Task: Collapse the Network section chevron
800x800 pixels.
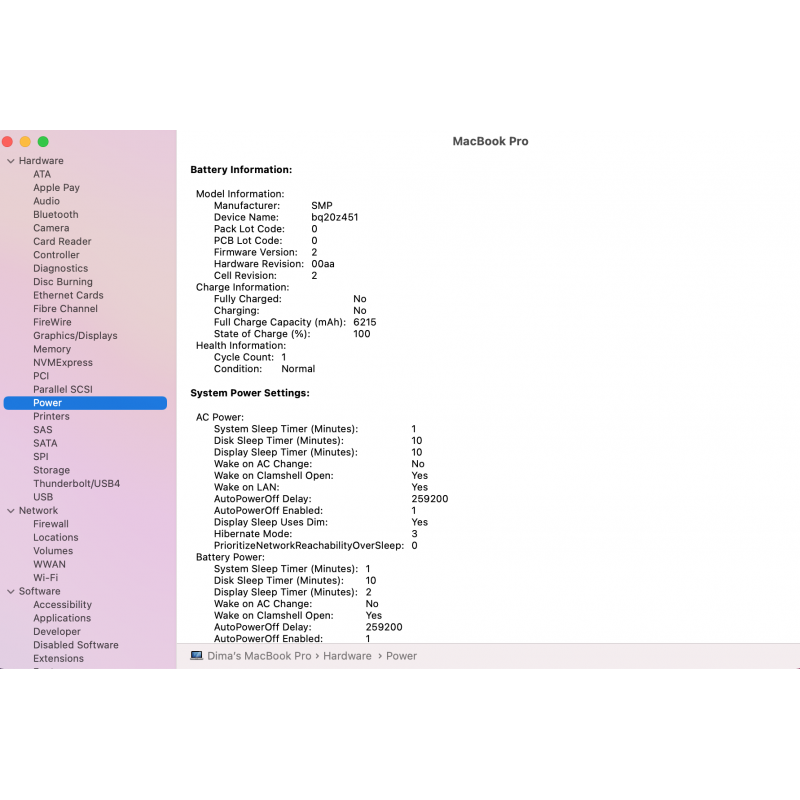Action: [11, 511]
